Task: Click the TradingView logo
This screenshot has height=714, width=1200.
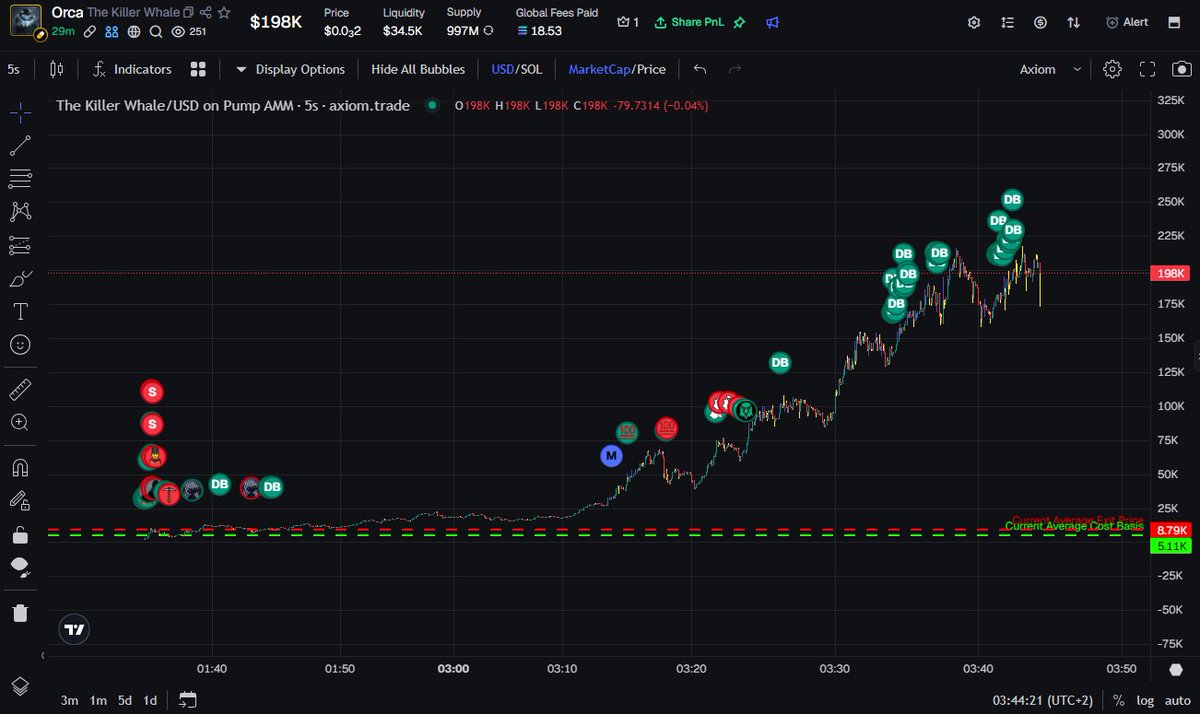Action: coord(73,630)
